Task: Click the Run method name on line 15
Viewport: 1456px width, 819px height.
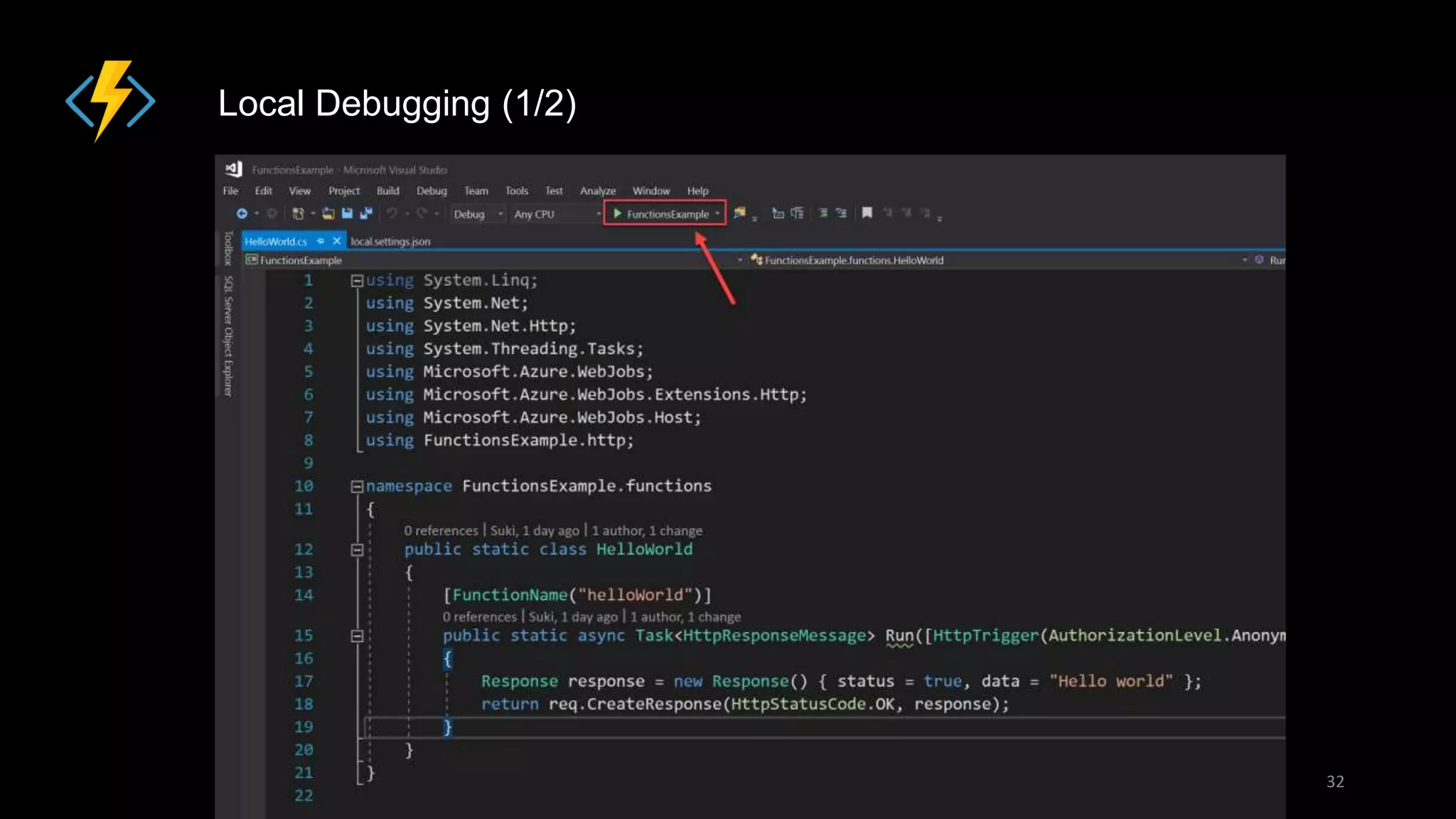Action: click(899, 636)
